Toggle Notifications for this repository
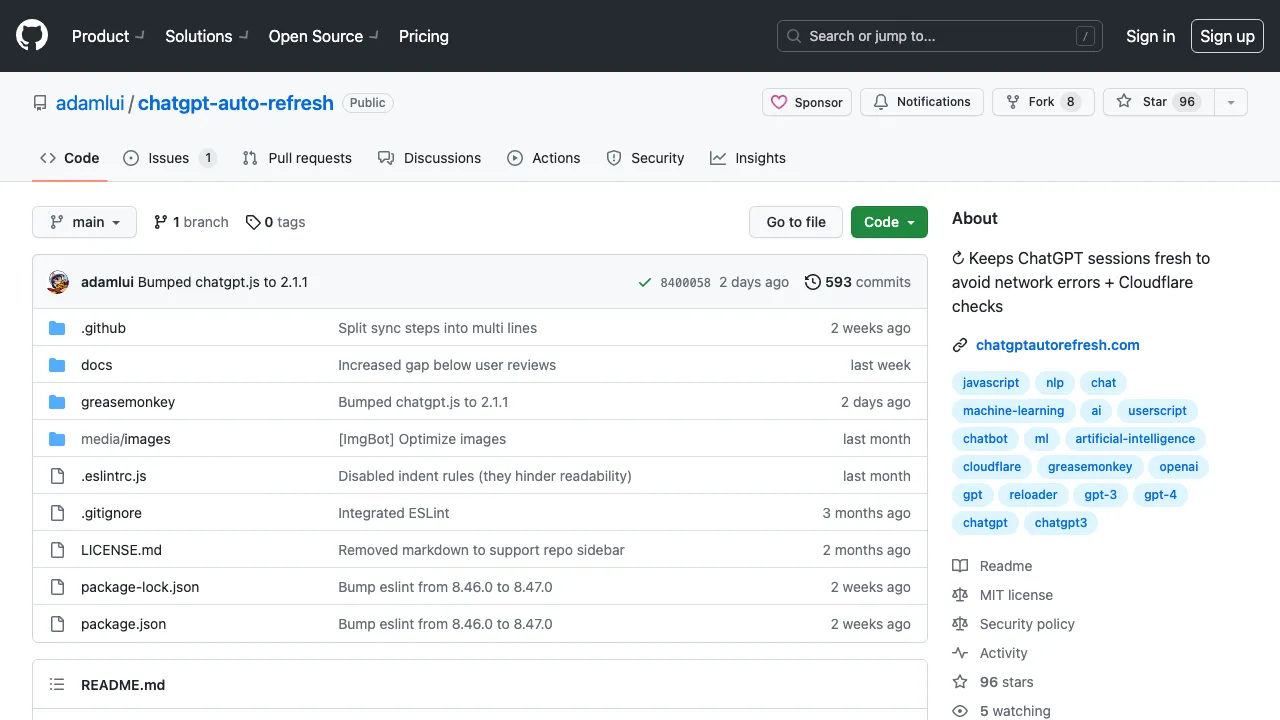Screen dimensions: 1280x720 pos(922,102)
